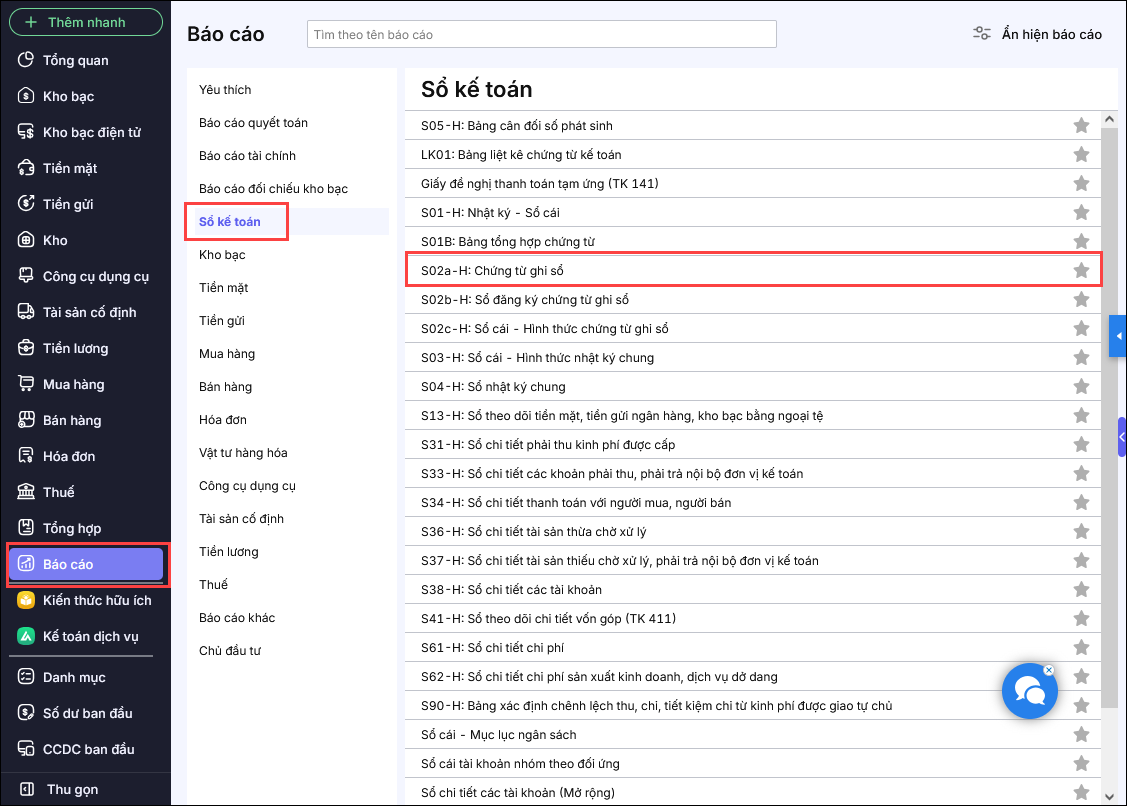
Task: Open the chat support bubble icon
Action: tap(1029, 691)
